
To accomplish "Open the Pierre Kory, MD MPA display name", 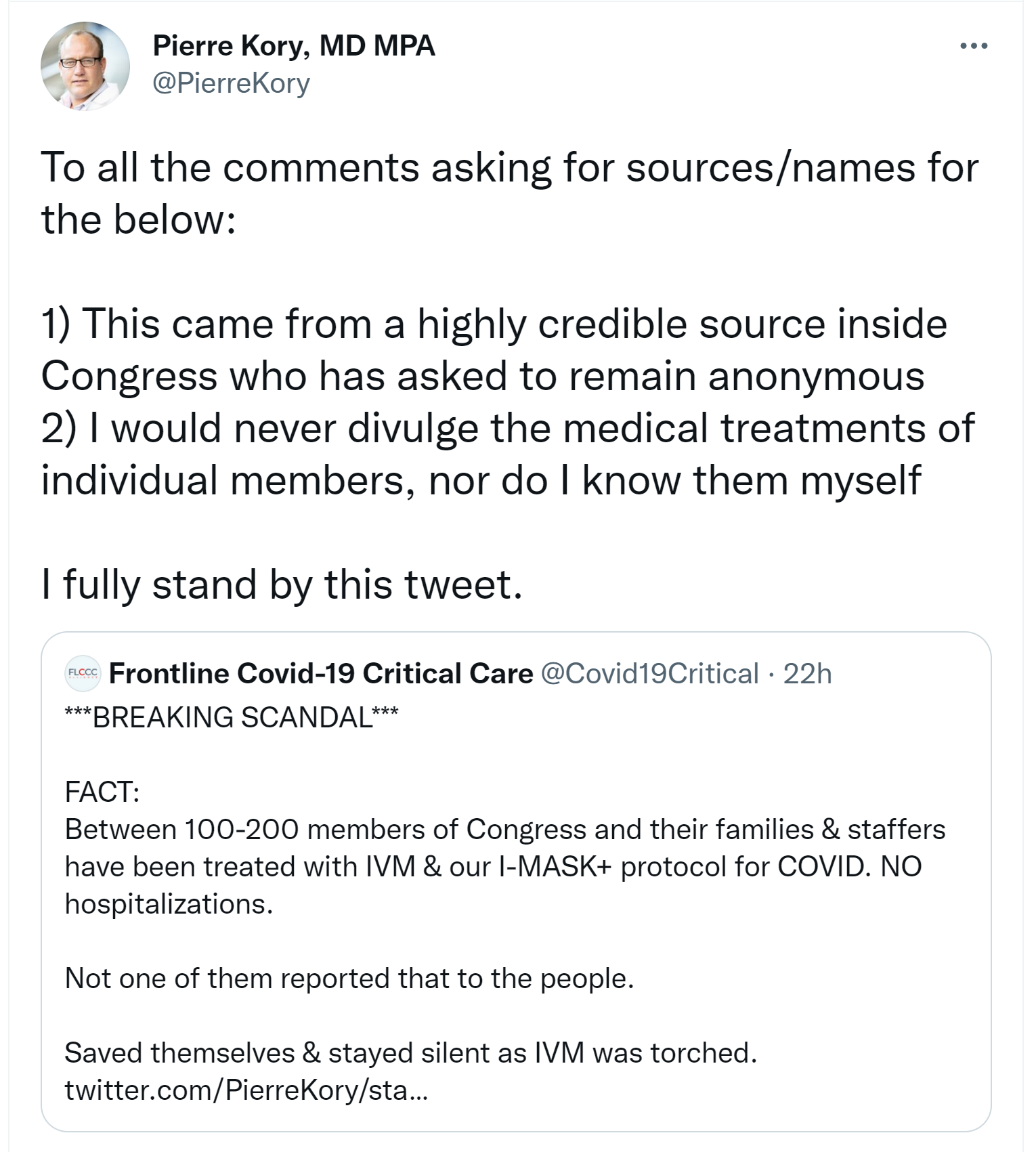I will 294,46.
